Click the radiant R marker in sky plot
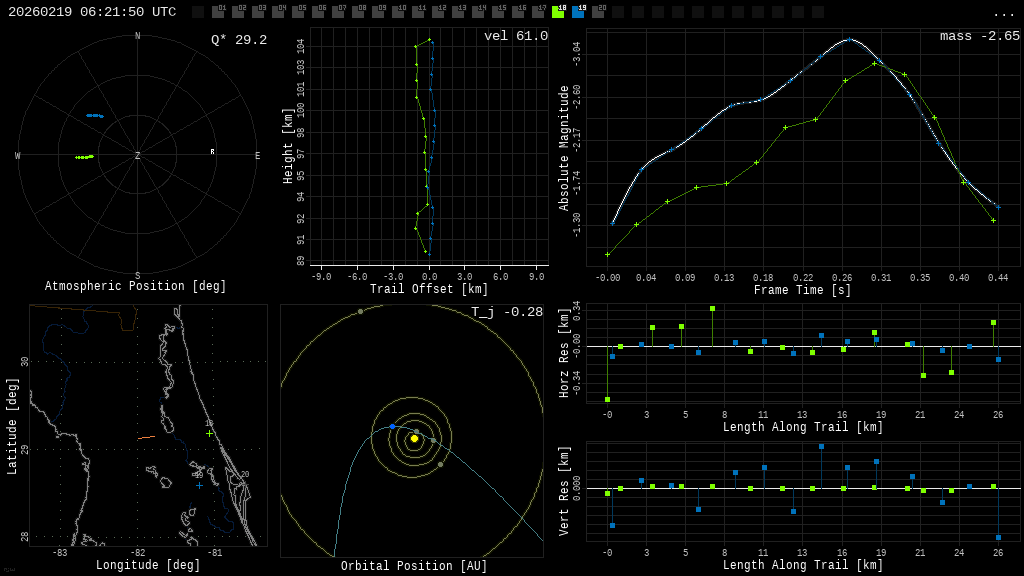The width and height of the screenshot is (1024, 576). coord(212,152)
